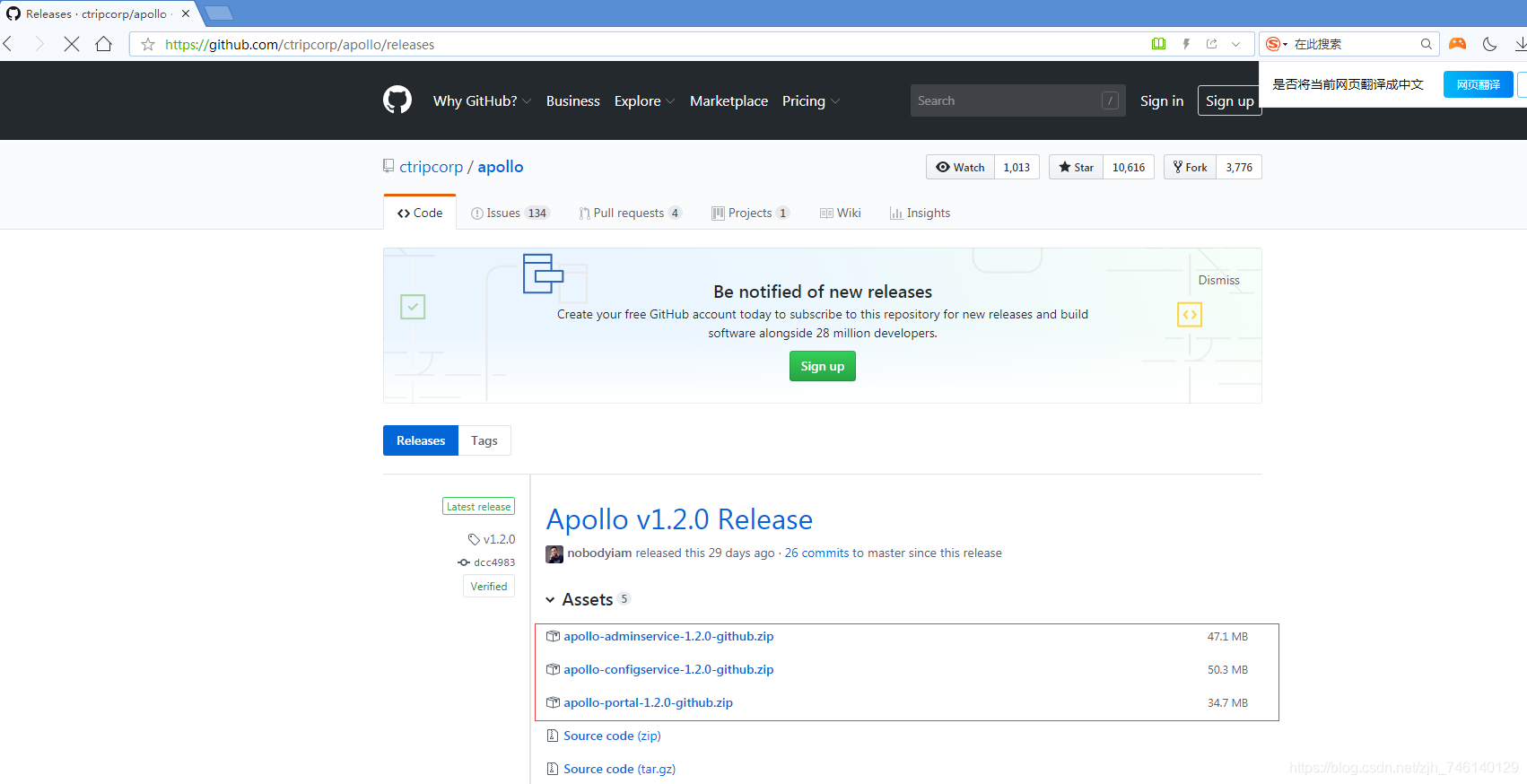Click the Latest release label
This screenshot has height=784, width=1527.
coord(478,506)
